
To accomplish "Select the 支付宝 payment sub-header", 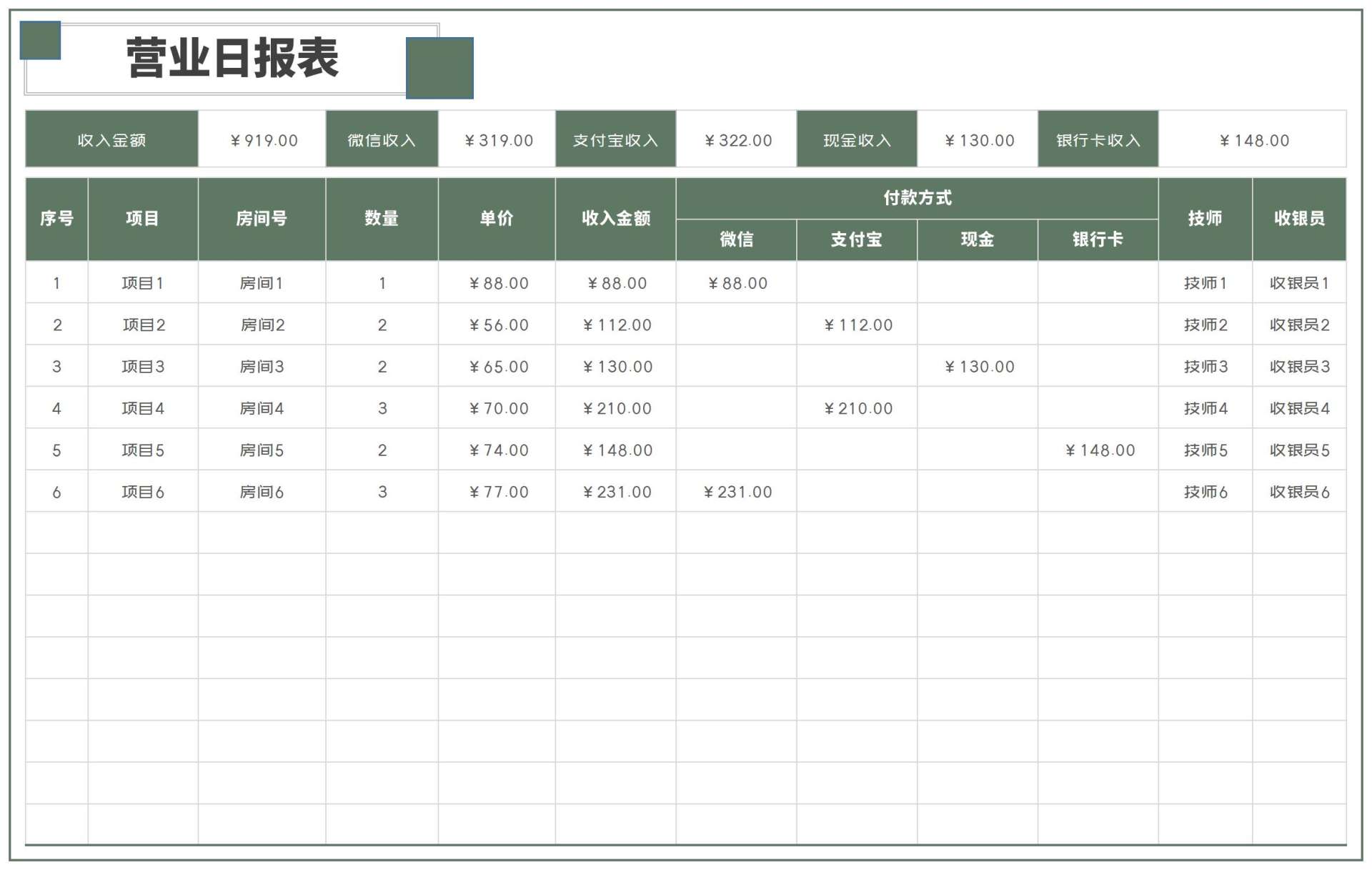I will click(857, 239).
